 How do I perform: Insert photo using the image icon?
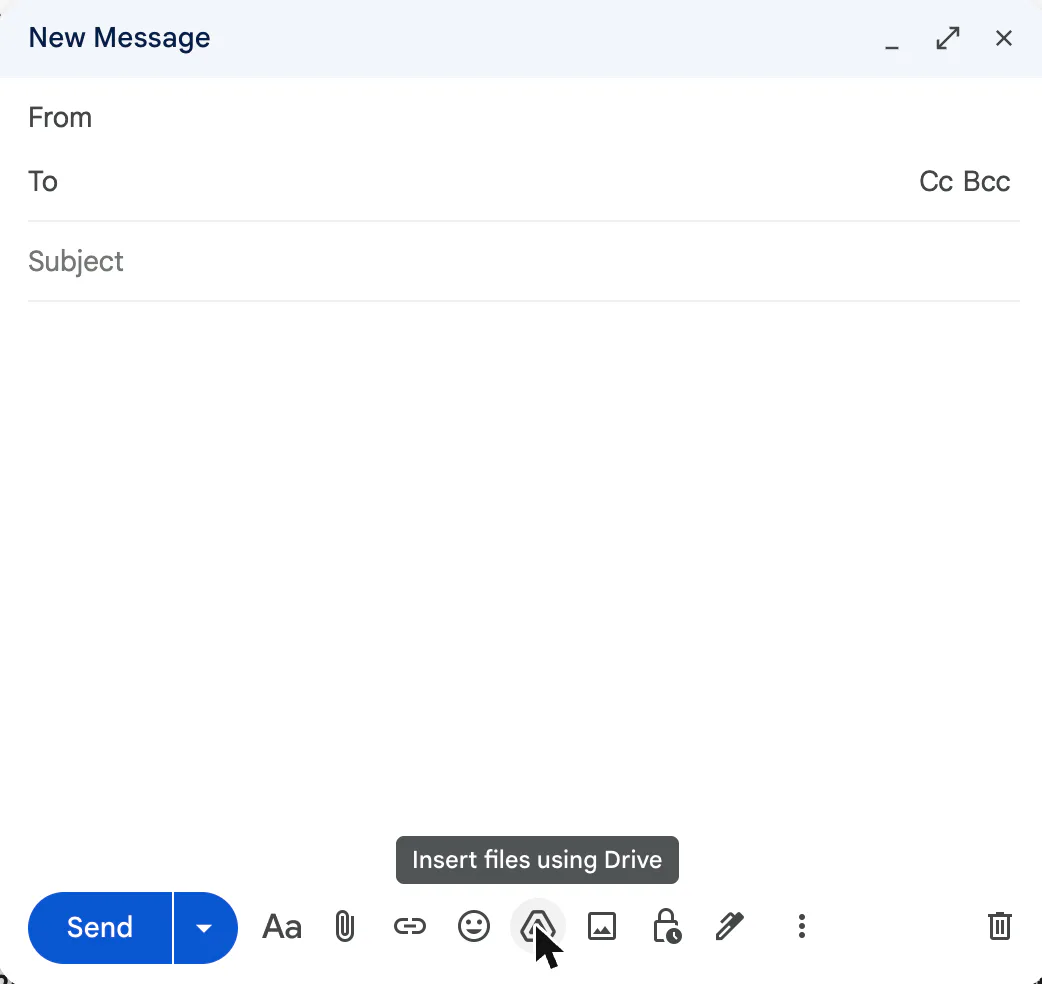[x=602, y=926]
